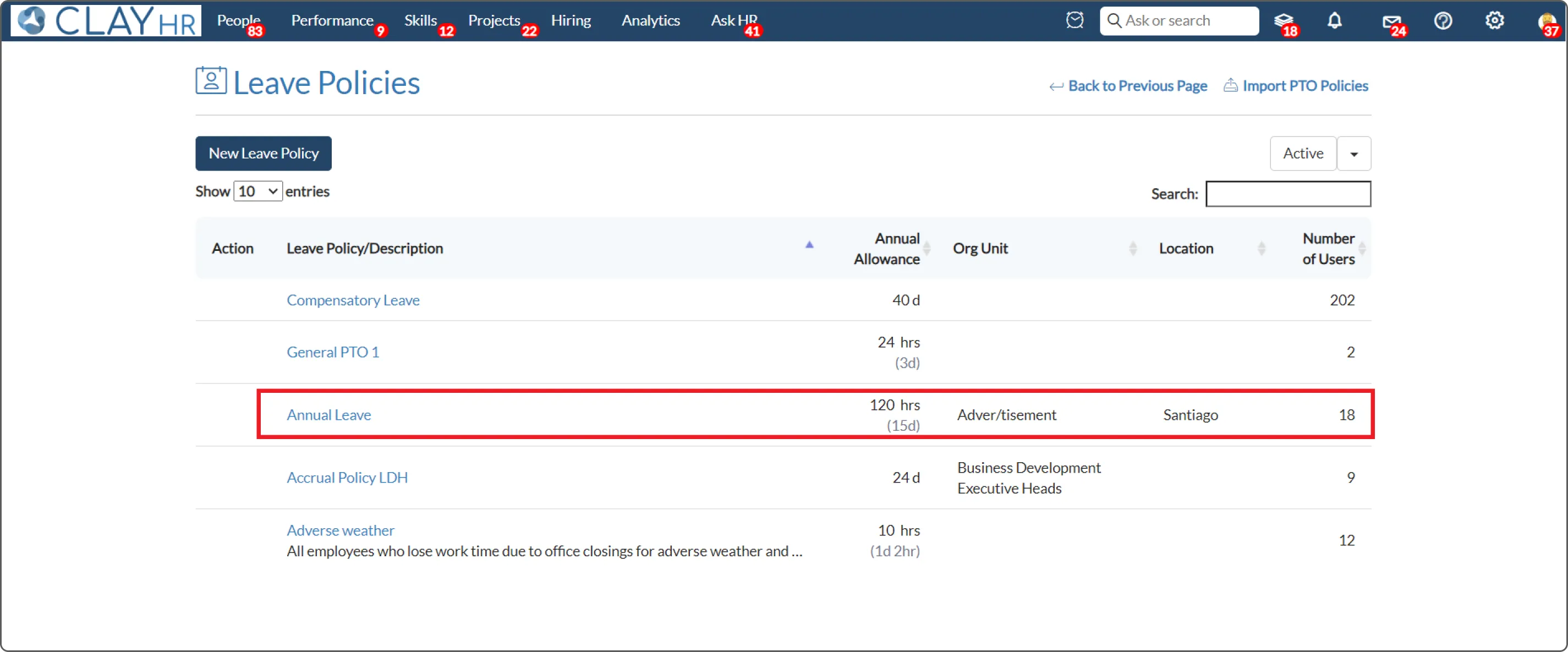Click the alarm clock icon in header
Screen dimensions: 1568x652
[1074, 20]
